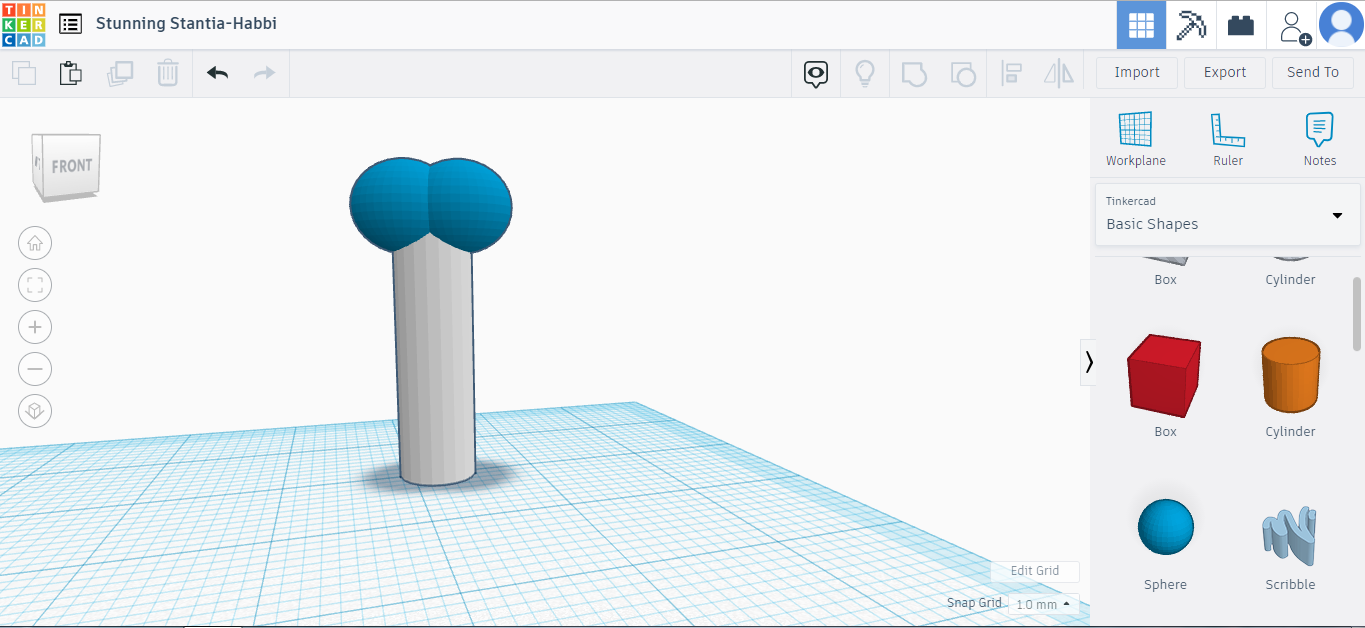Screen dimensions: 1365x628
Task: Click the Export button
Action: [1225, 72]
